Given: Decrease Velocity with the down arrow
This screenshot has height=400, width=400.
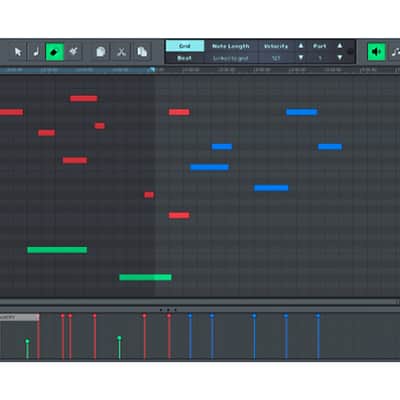Looking at the screenshot, I should tap(301, 58).
